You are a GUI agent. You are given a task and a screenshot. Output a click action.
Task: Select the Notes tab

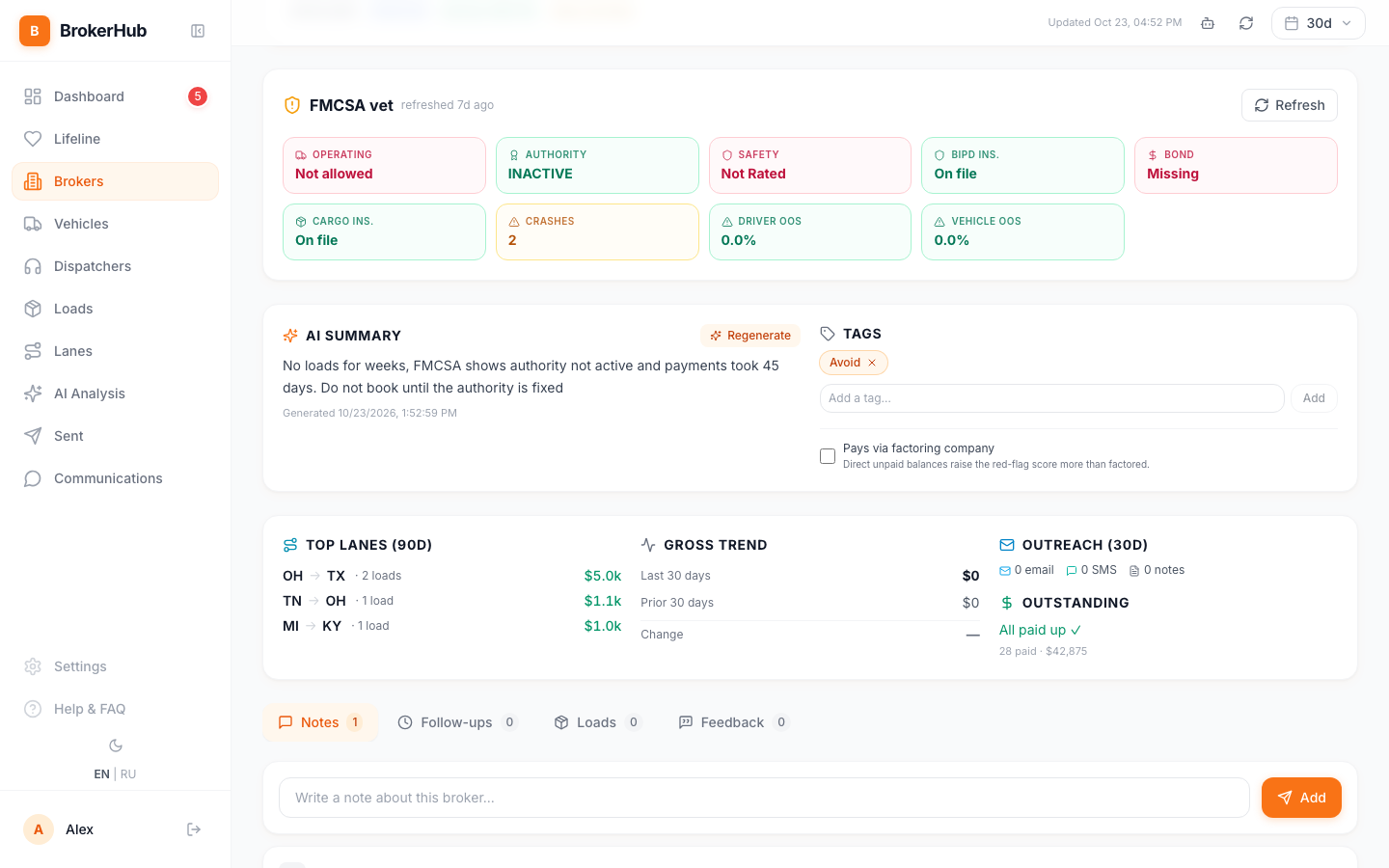click(x=320, y=722)
